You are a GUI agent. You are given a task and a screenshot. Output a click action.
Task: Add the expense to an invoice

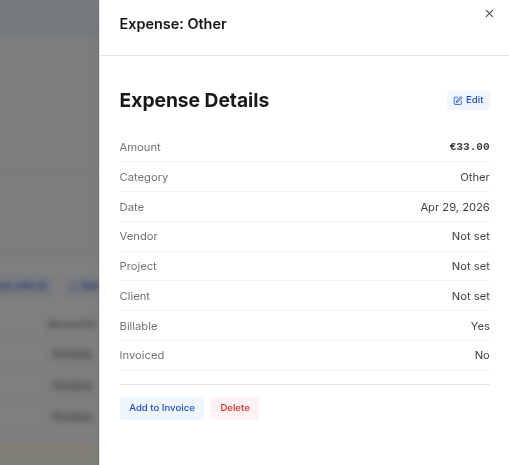(x=162, y=408)
